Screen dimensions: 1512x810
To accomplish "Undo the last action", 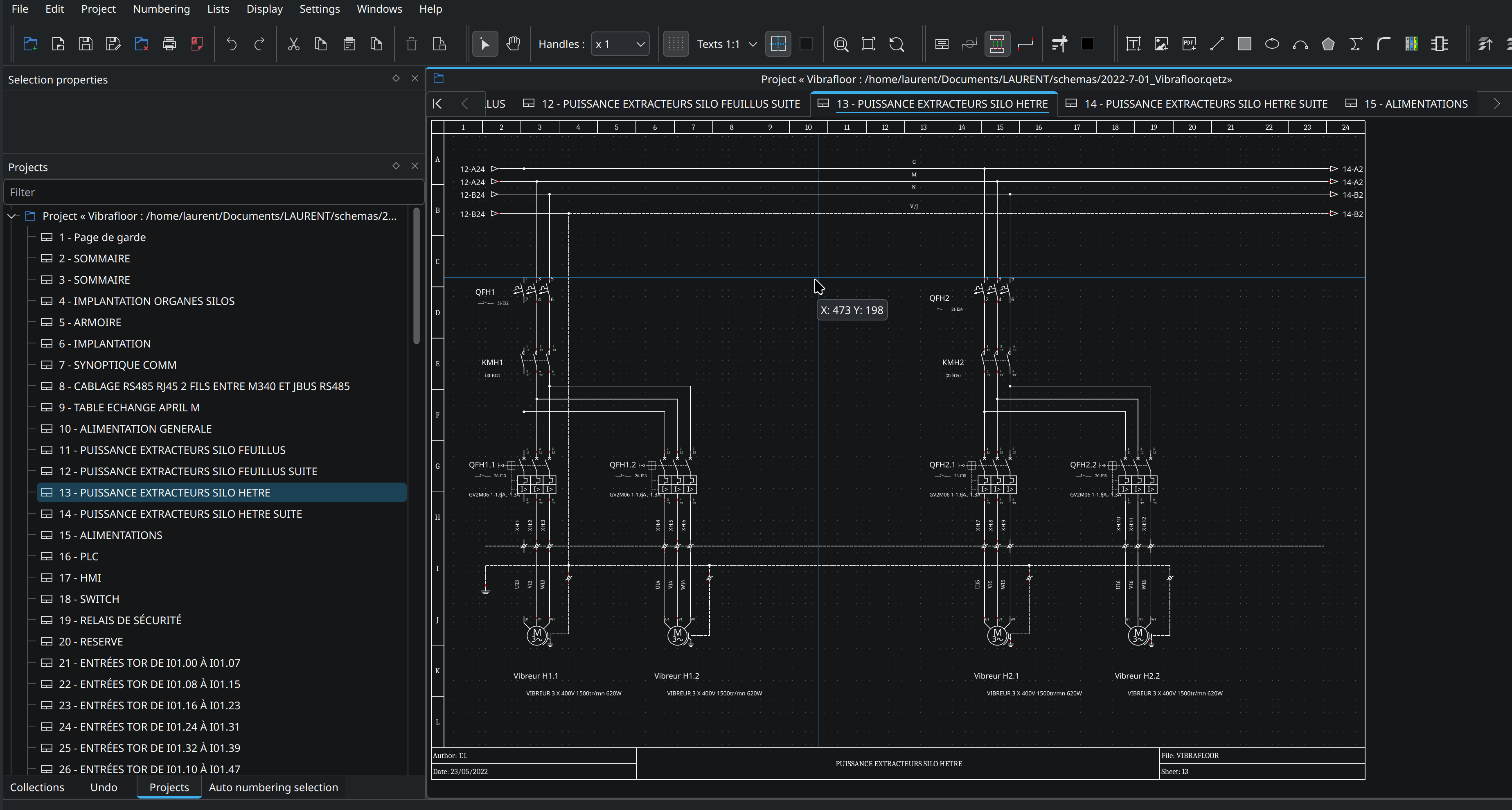I will pos(231,44).
